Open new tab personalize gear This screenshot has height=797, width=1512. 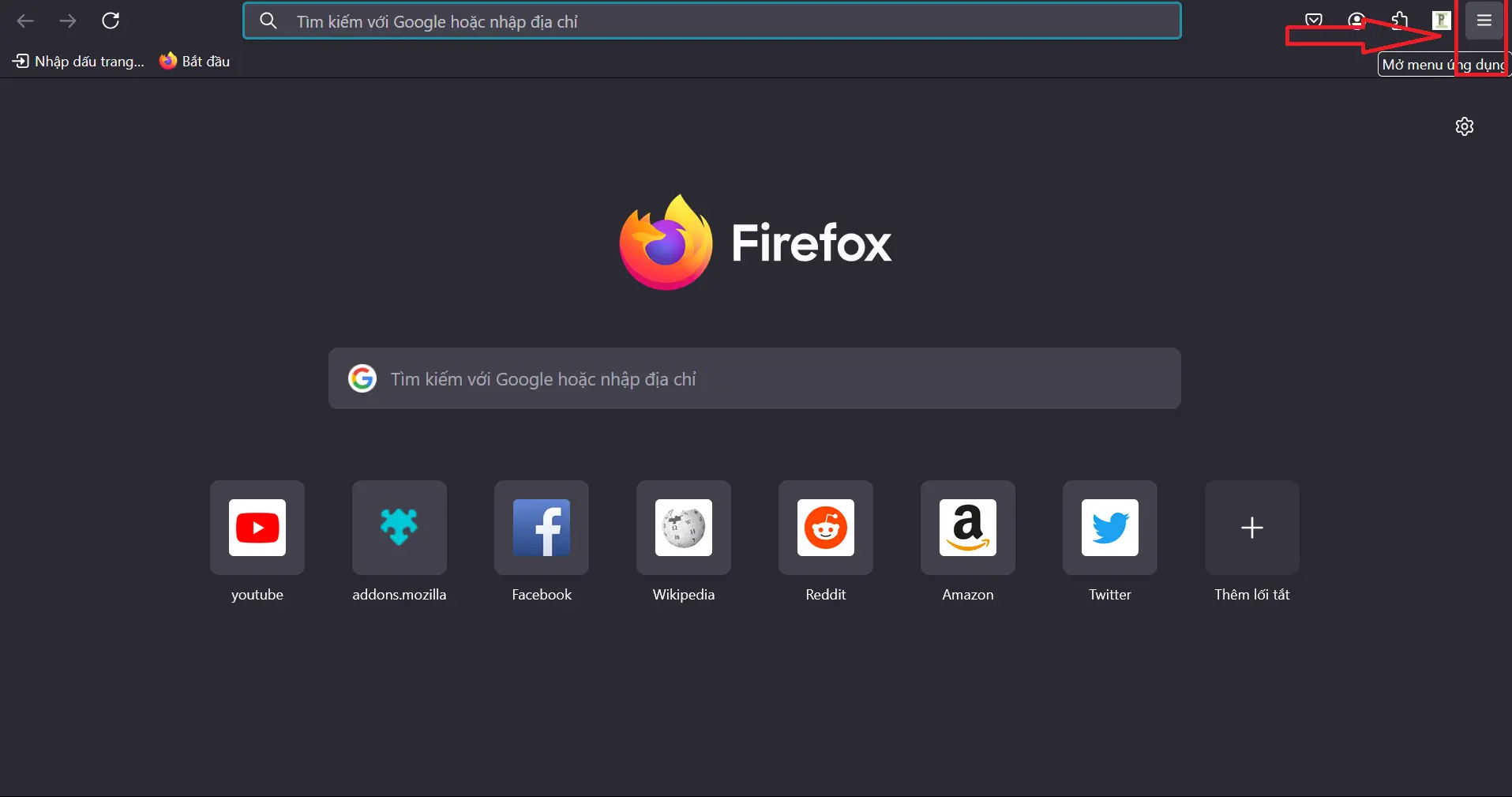[1465, 126]
